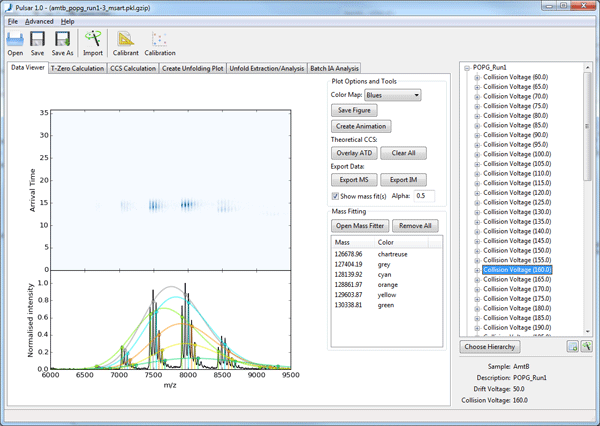Collapse the POPG_Run1 tree node
Viewport: 600px width, 426px height.
467,68
